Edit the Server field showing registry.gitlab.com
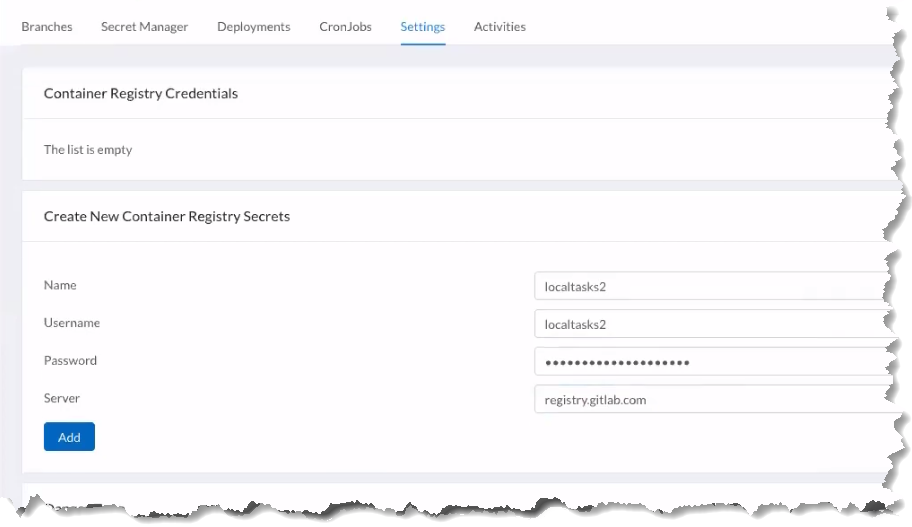The image size is (912, 527). (x=710, y=400)
